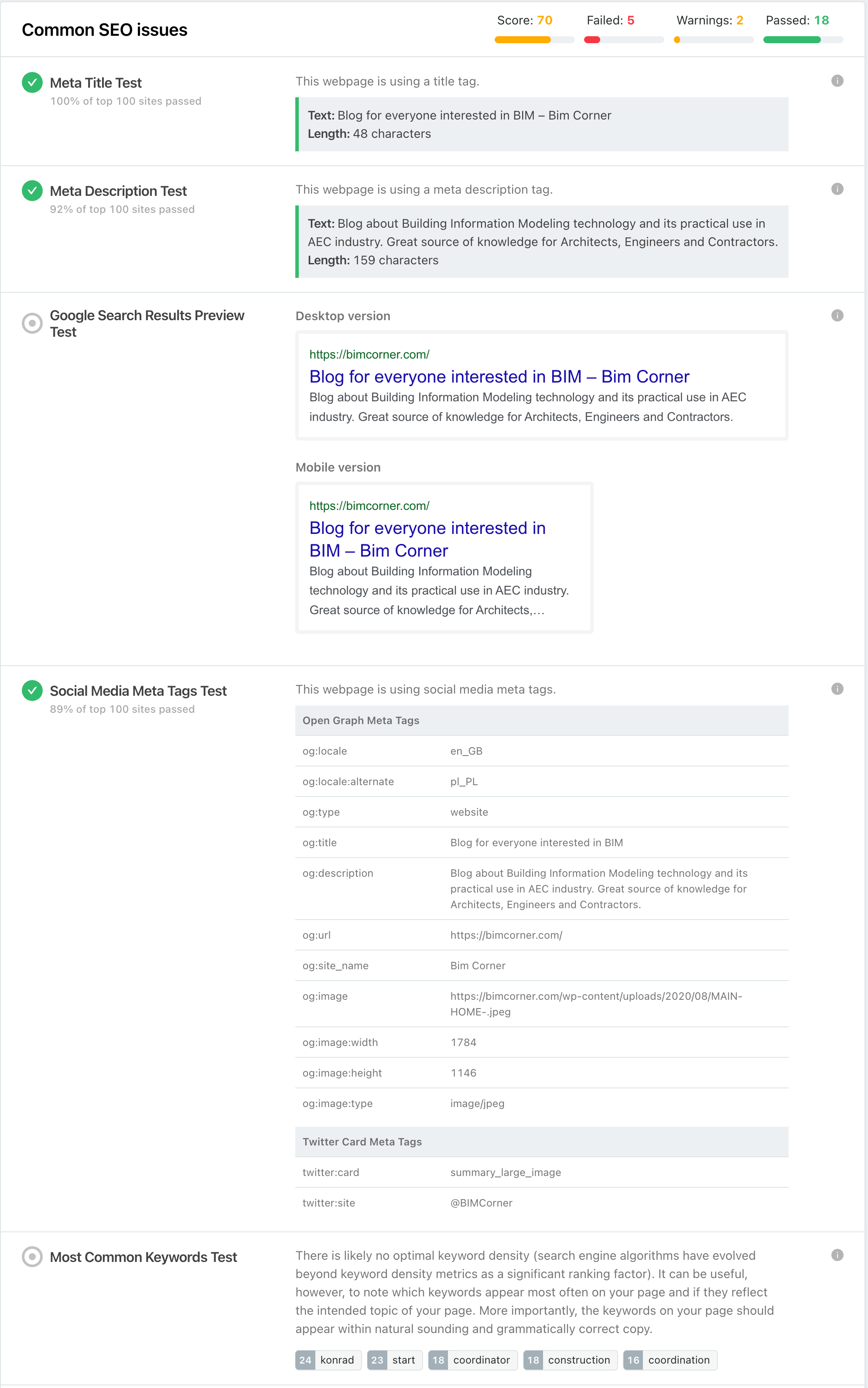868x1388 pixels.
Task: Click 92% of top 100 sites passed text
Action: (x=122, y=209)
